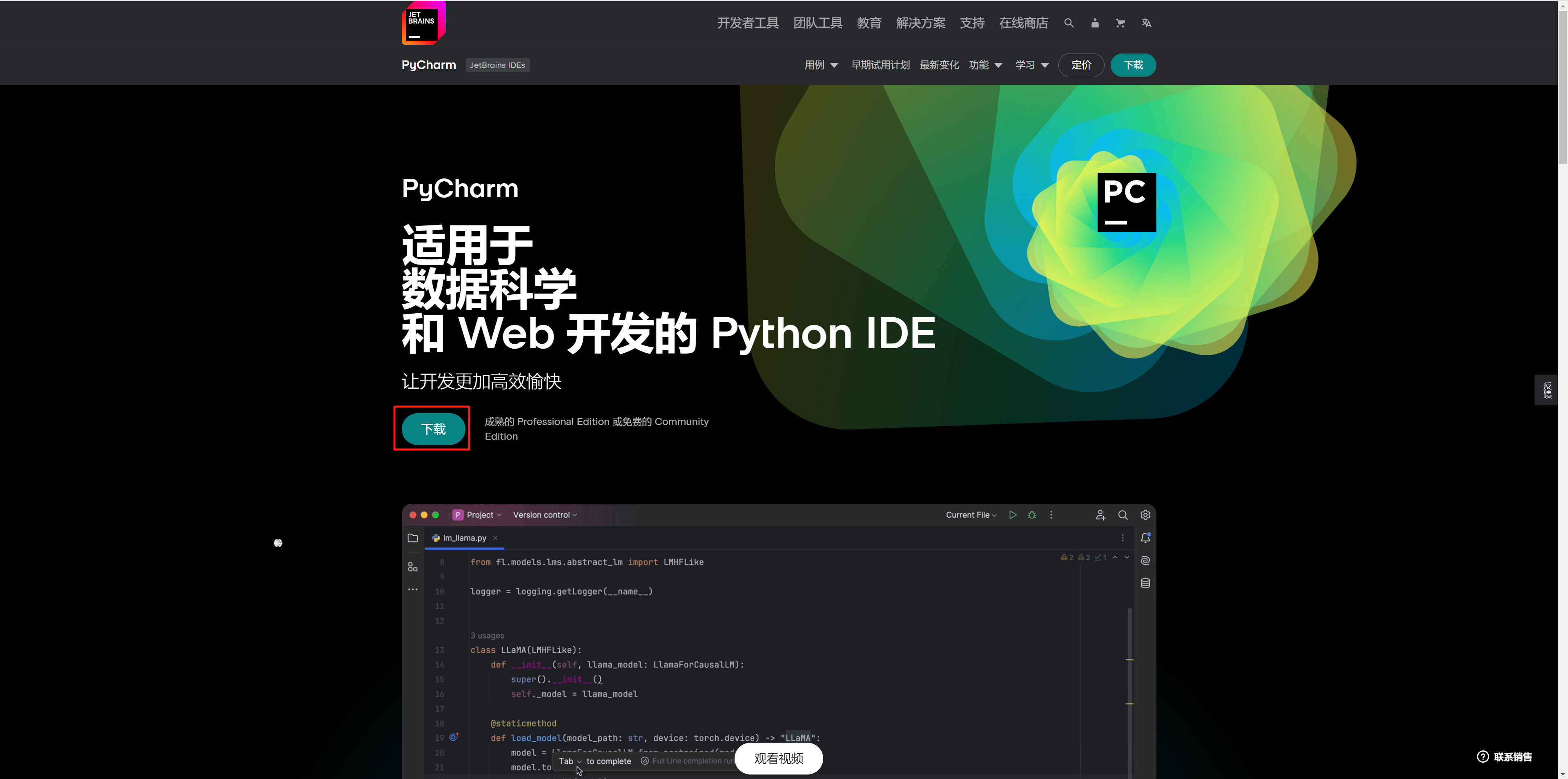Open the 反馈 feedback side tab

tap(1547, 390)
